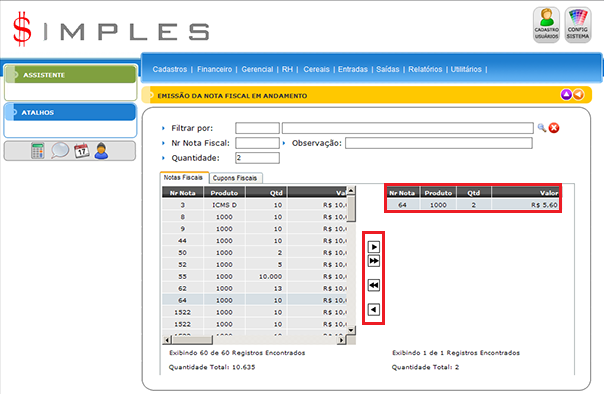Open the Cadastro Usuários icon
604x394 pixels.
click(x=546, y=25)
